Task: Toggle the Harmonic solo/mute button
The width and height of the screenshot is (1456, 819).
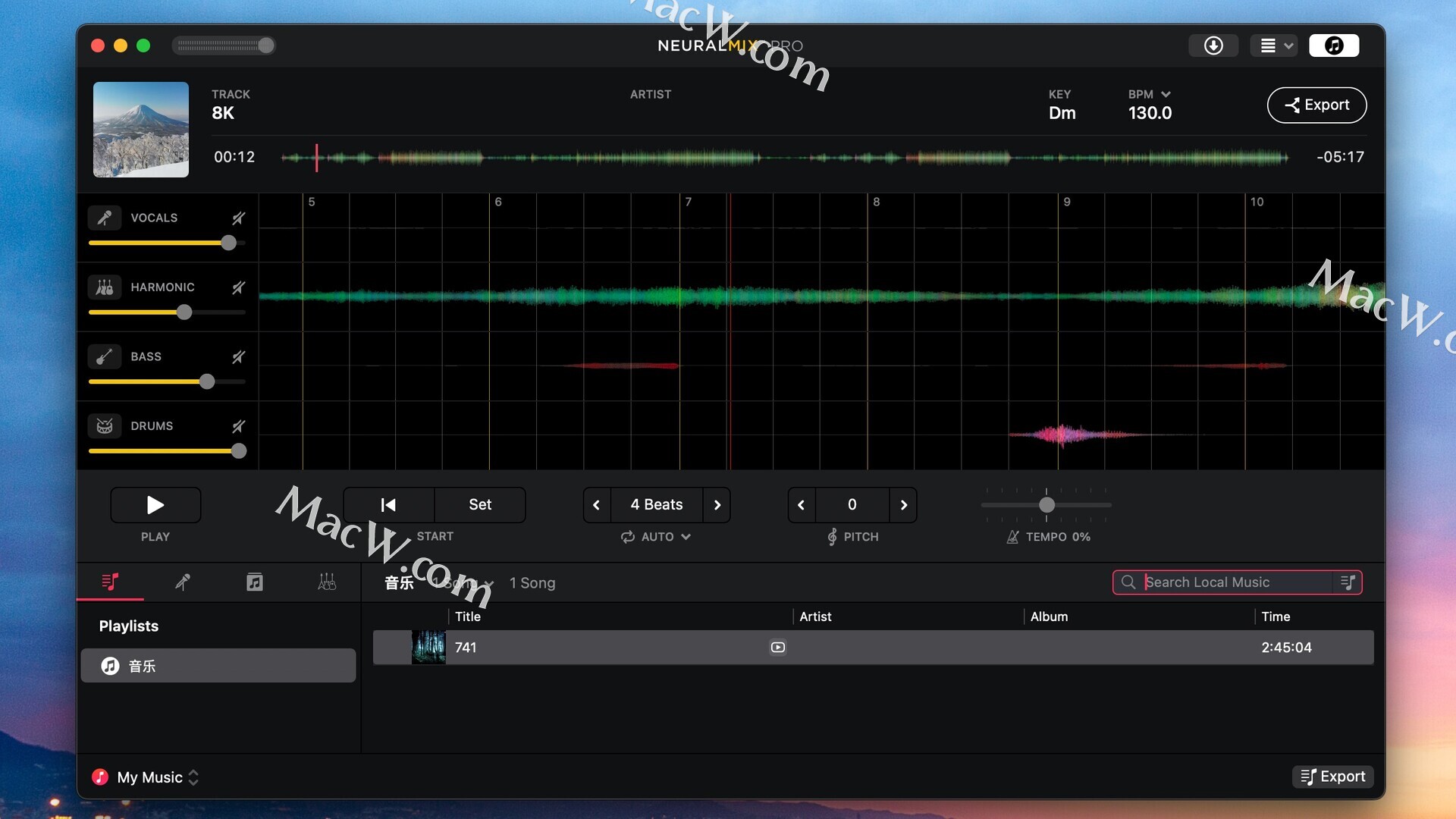Action: (238, 287)
